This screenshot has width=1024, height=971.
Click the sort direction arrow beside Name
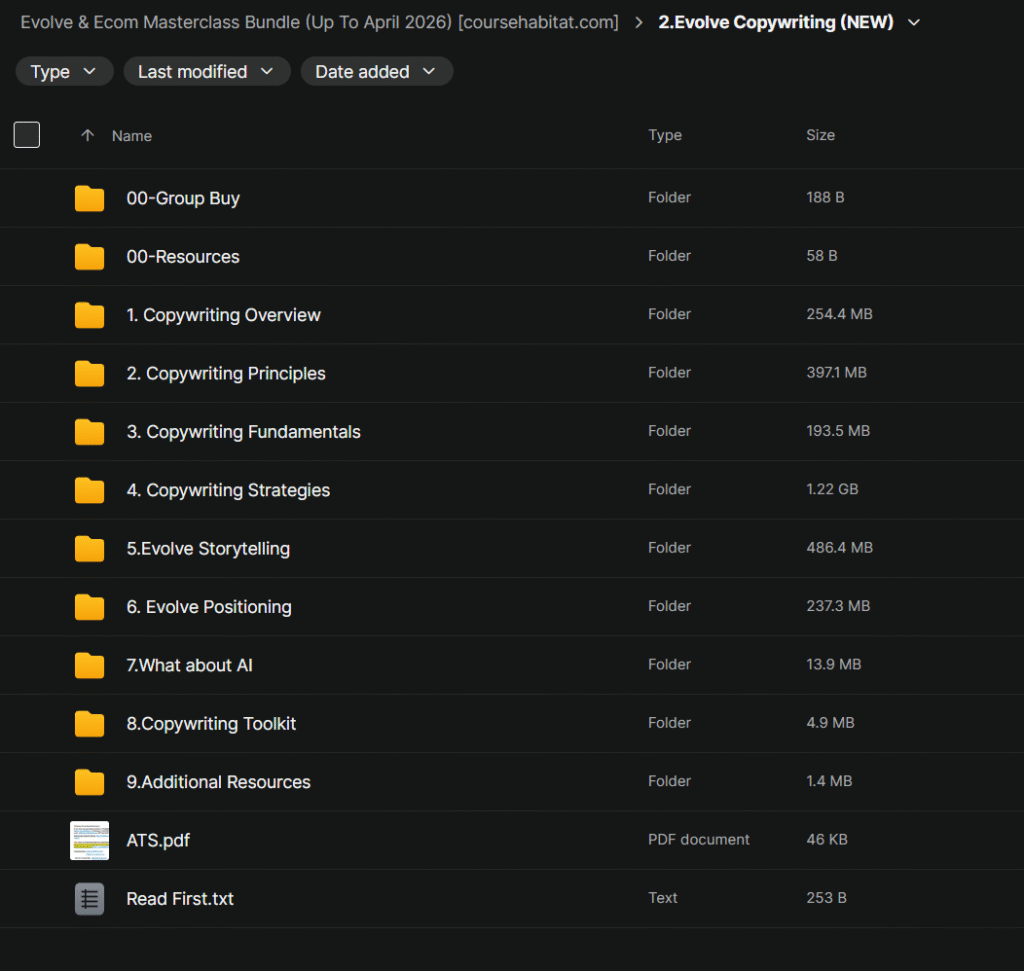(x=87, y=136)
